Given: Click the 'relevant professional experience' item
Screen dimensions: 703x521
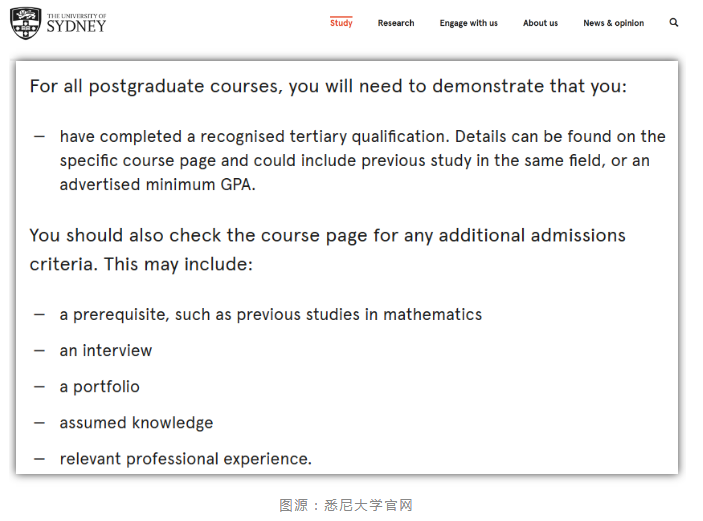Looking at the screenshot, I should 186,459.
